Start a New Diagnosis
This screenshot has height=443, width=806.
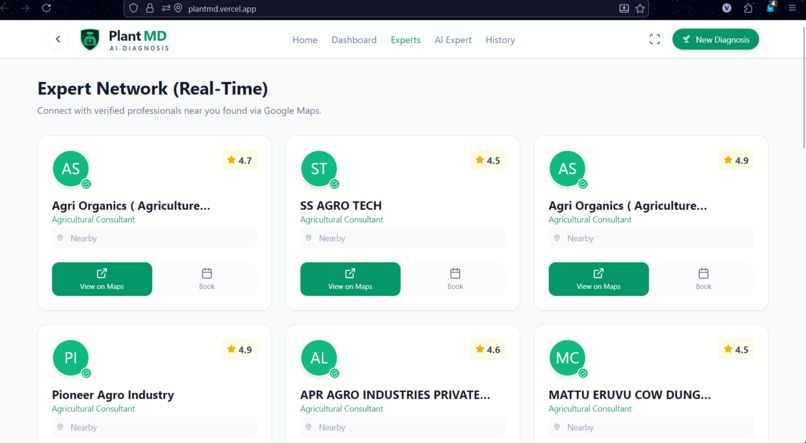pyautogui.click(x=716, y=40)
